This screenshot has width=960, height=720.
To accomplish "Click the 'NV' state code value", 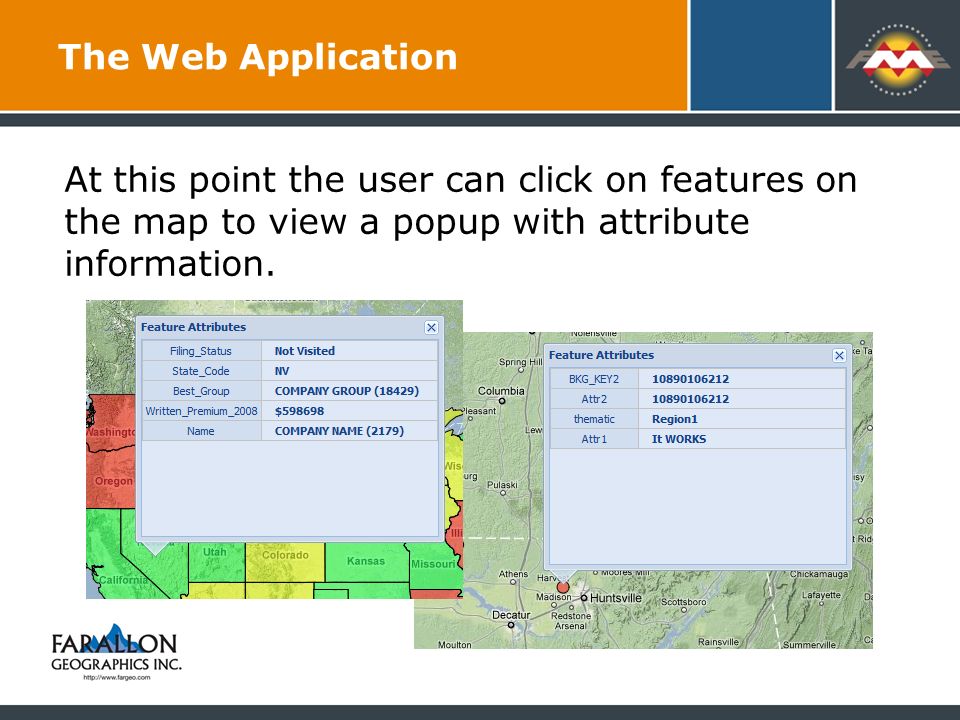I will click(282, 371).
